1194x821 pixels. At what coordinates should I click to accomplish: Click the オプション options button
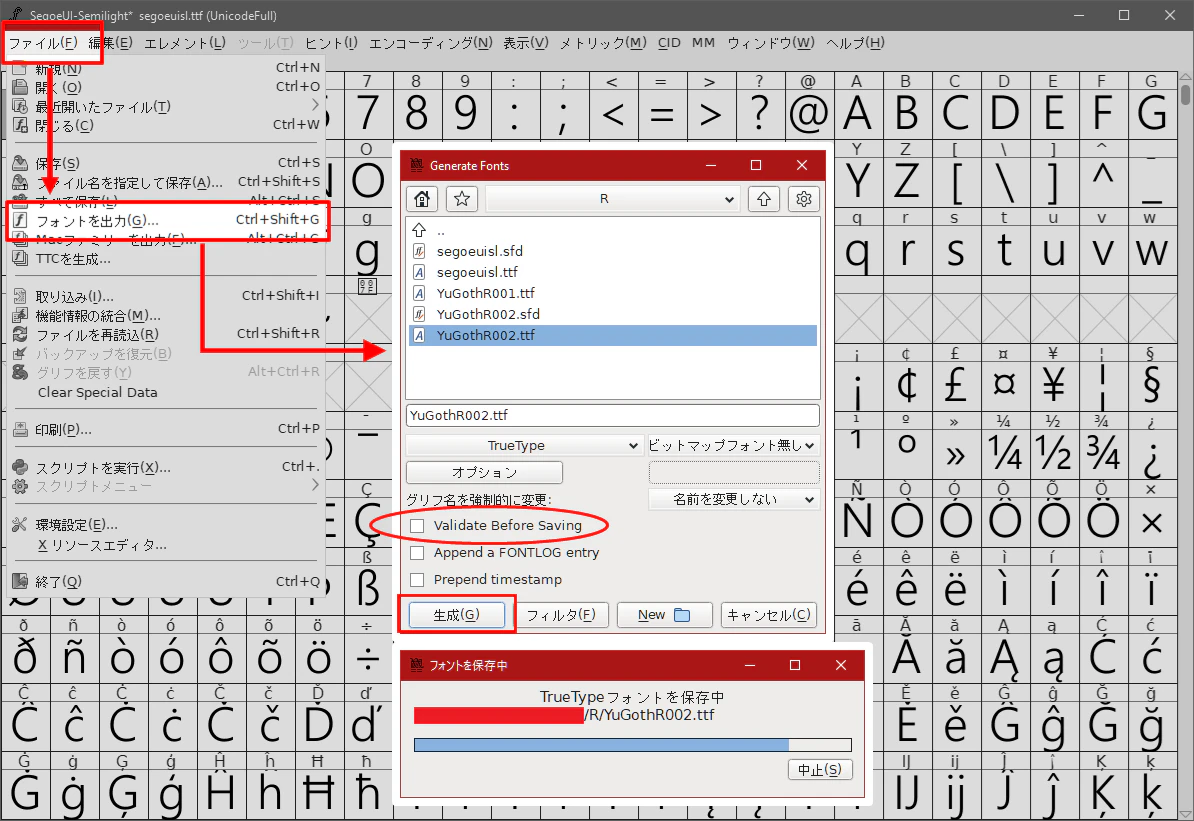coord(484,472)
